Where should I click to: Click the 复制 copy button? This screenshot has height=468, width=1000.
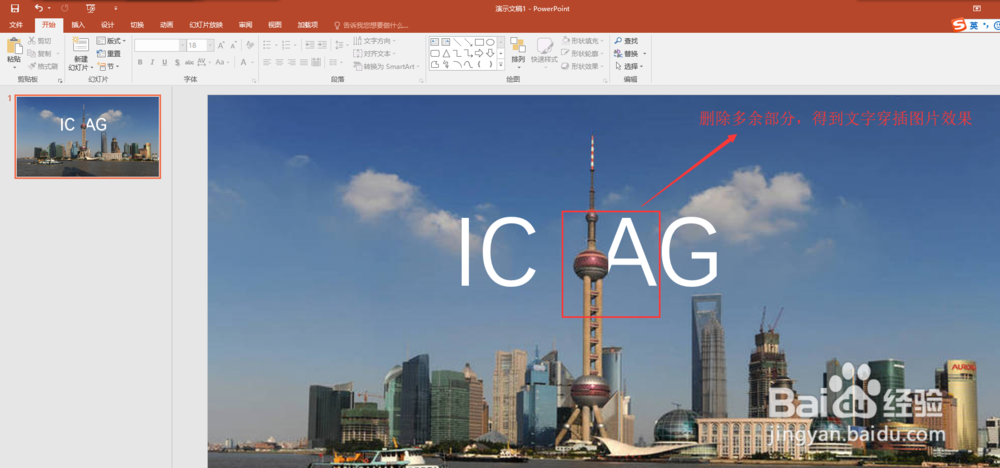click(40, 54)
